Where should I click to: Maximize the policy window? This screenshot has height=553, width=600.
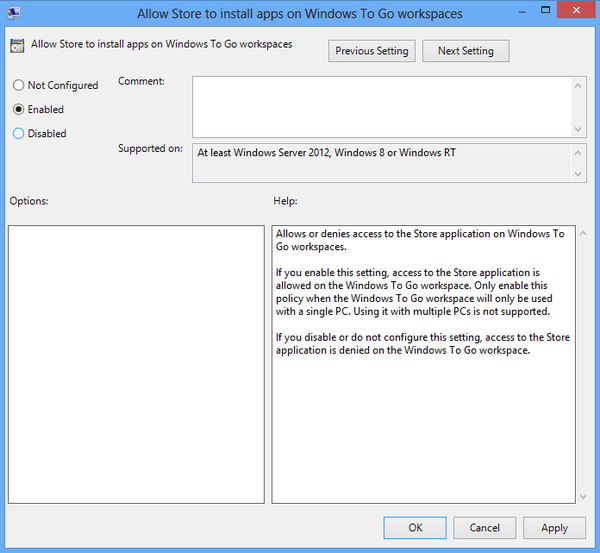546,10
